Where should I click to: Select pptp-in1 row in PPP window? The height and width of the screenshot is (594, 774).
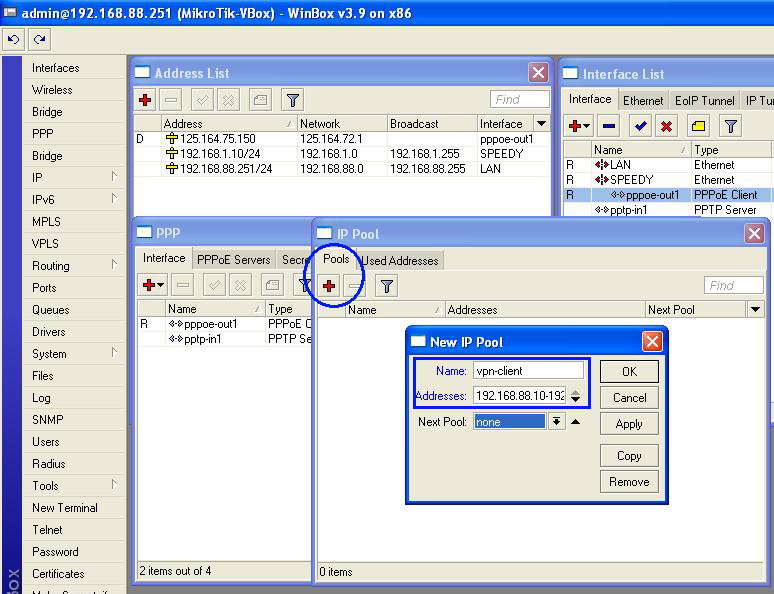coord(225,339)
